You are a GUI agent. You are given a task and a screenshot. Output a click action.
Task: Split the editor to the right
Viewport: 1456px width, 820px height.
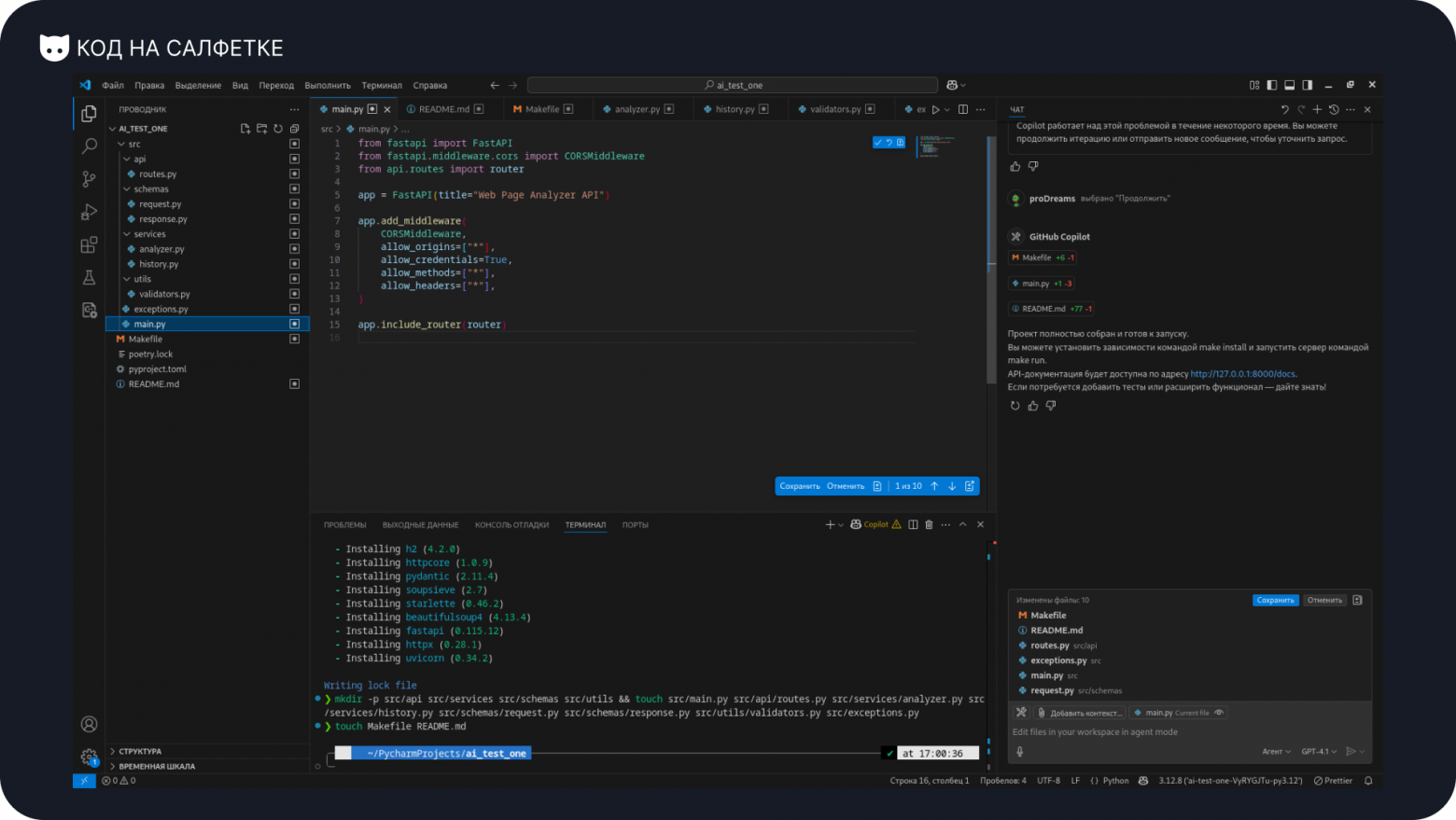click(x=963, y=109)
